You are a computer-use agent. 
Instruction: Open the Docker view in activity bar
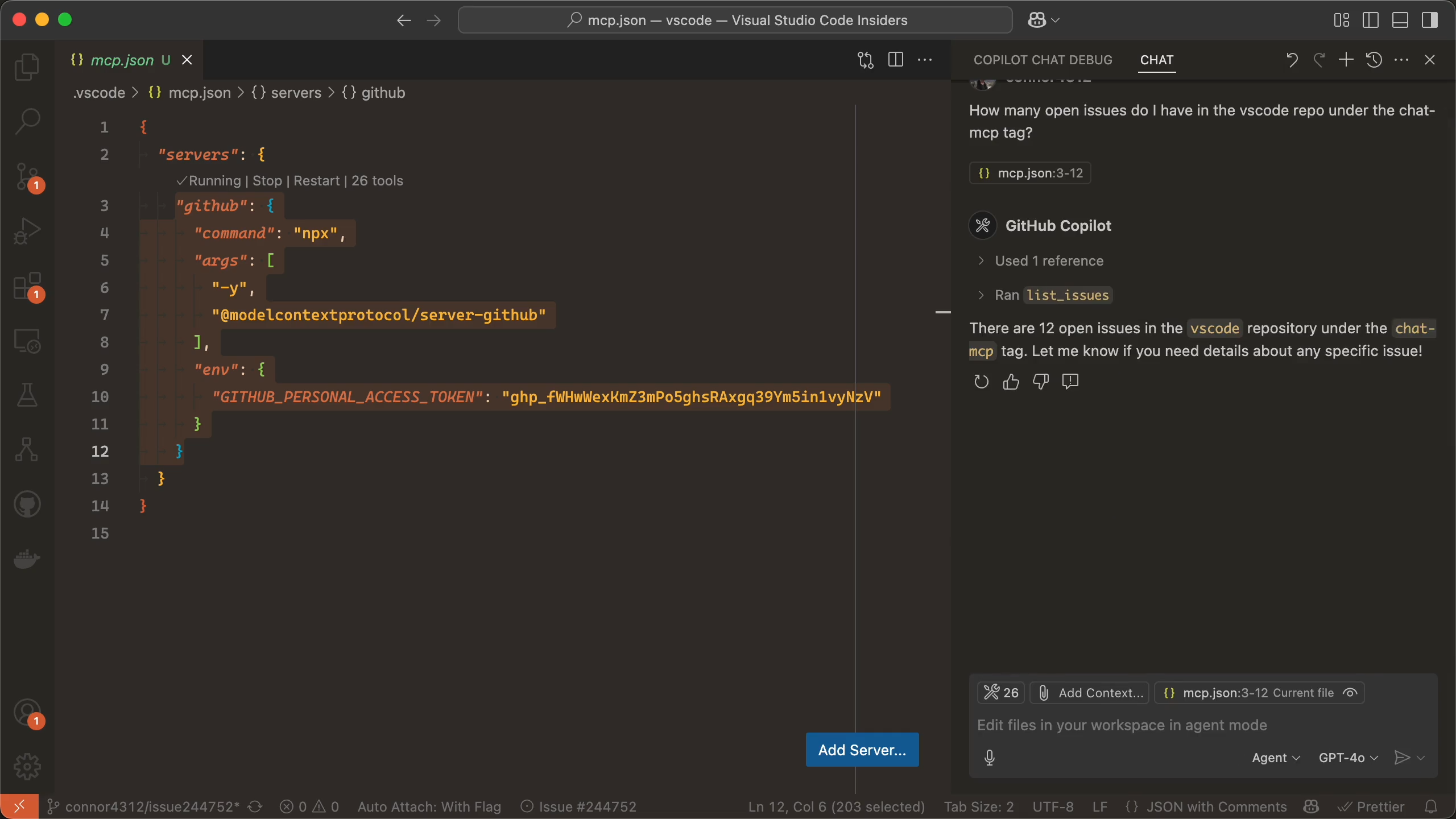pos(27,559)
